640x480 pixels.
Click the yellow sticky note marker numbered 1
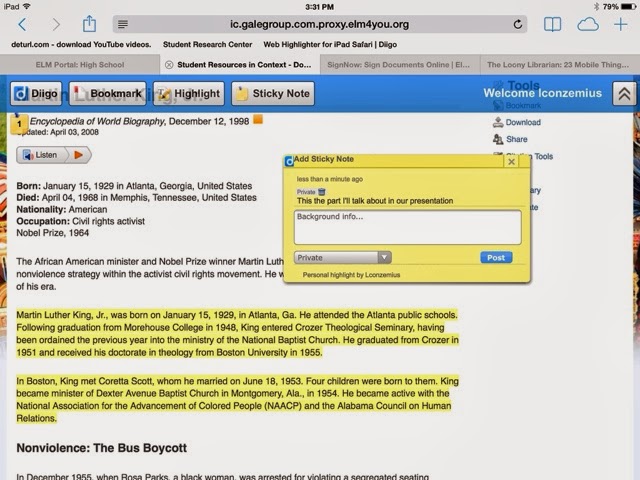pos(18,124)
